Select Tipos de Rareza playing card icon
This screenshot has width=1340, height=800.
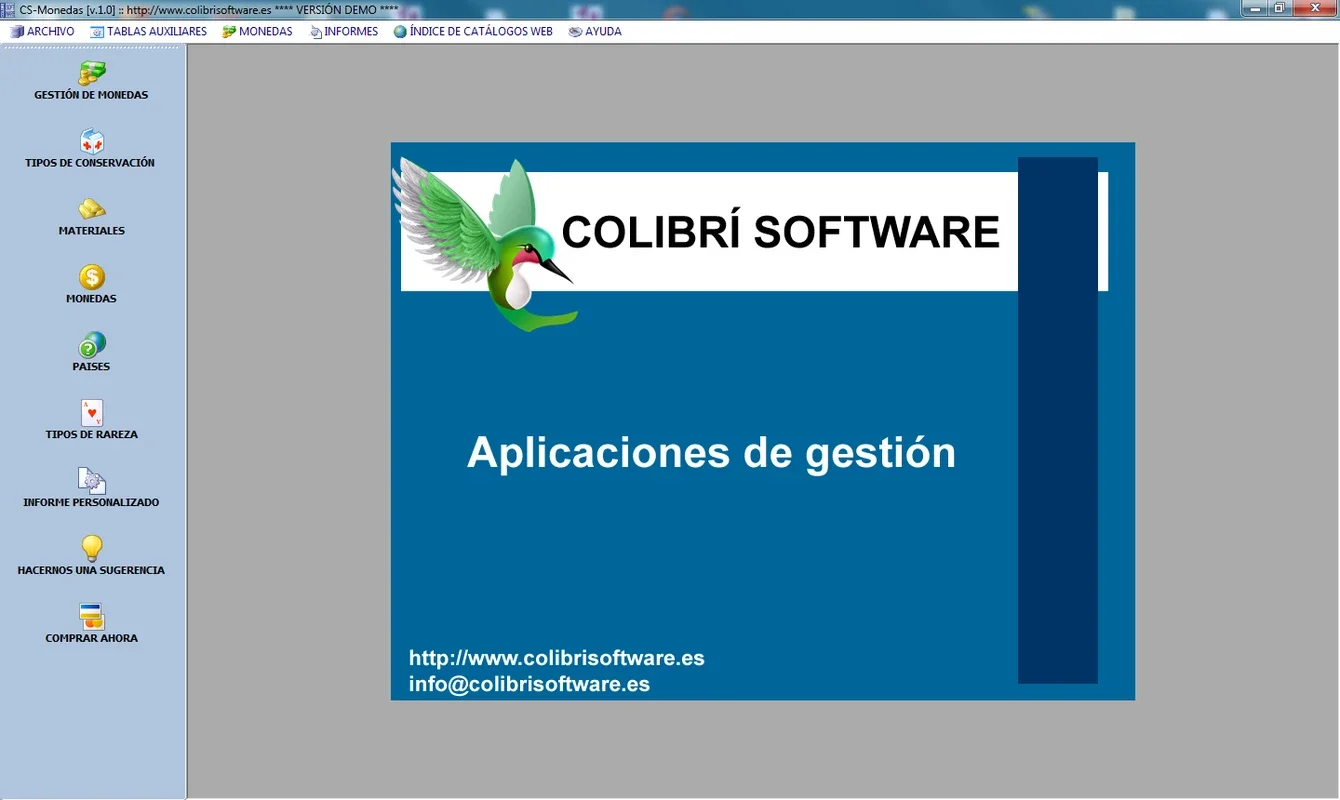coord(92,413)
